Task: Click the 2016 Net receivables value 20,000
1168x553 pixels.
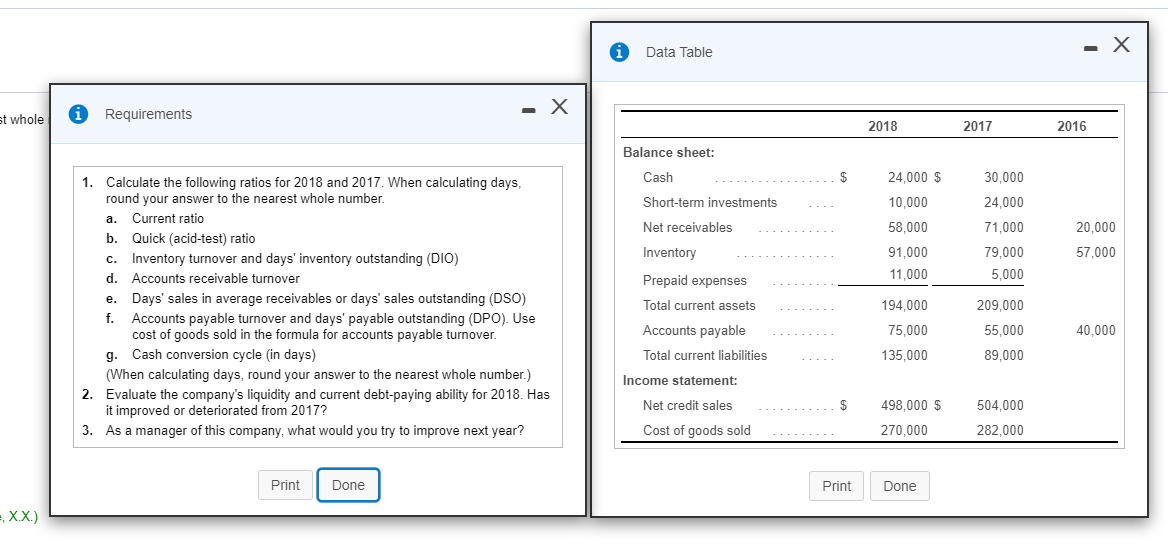Action: 1096,227
